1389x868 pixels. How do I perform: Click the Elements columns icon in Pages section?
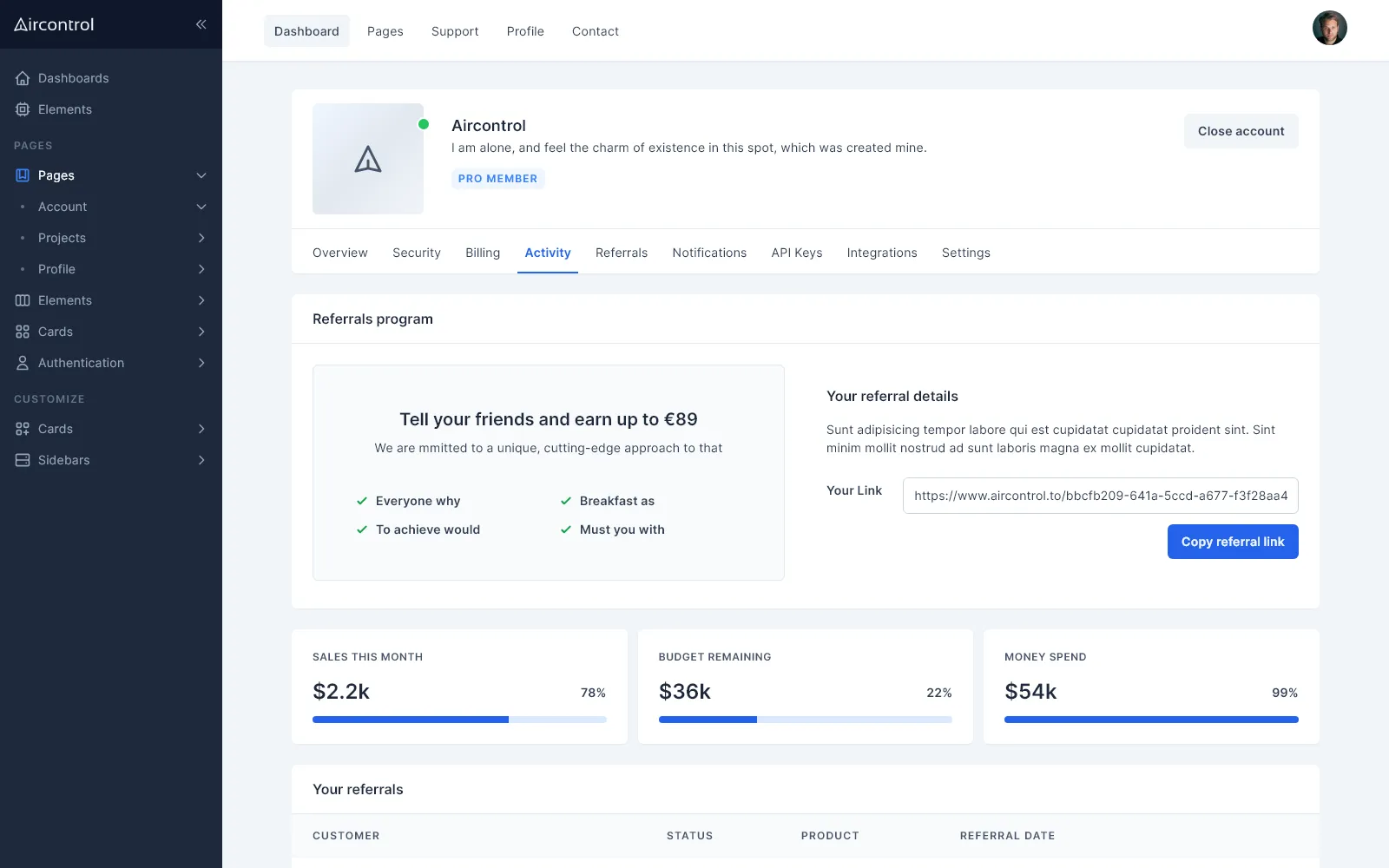click(23, 300)
